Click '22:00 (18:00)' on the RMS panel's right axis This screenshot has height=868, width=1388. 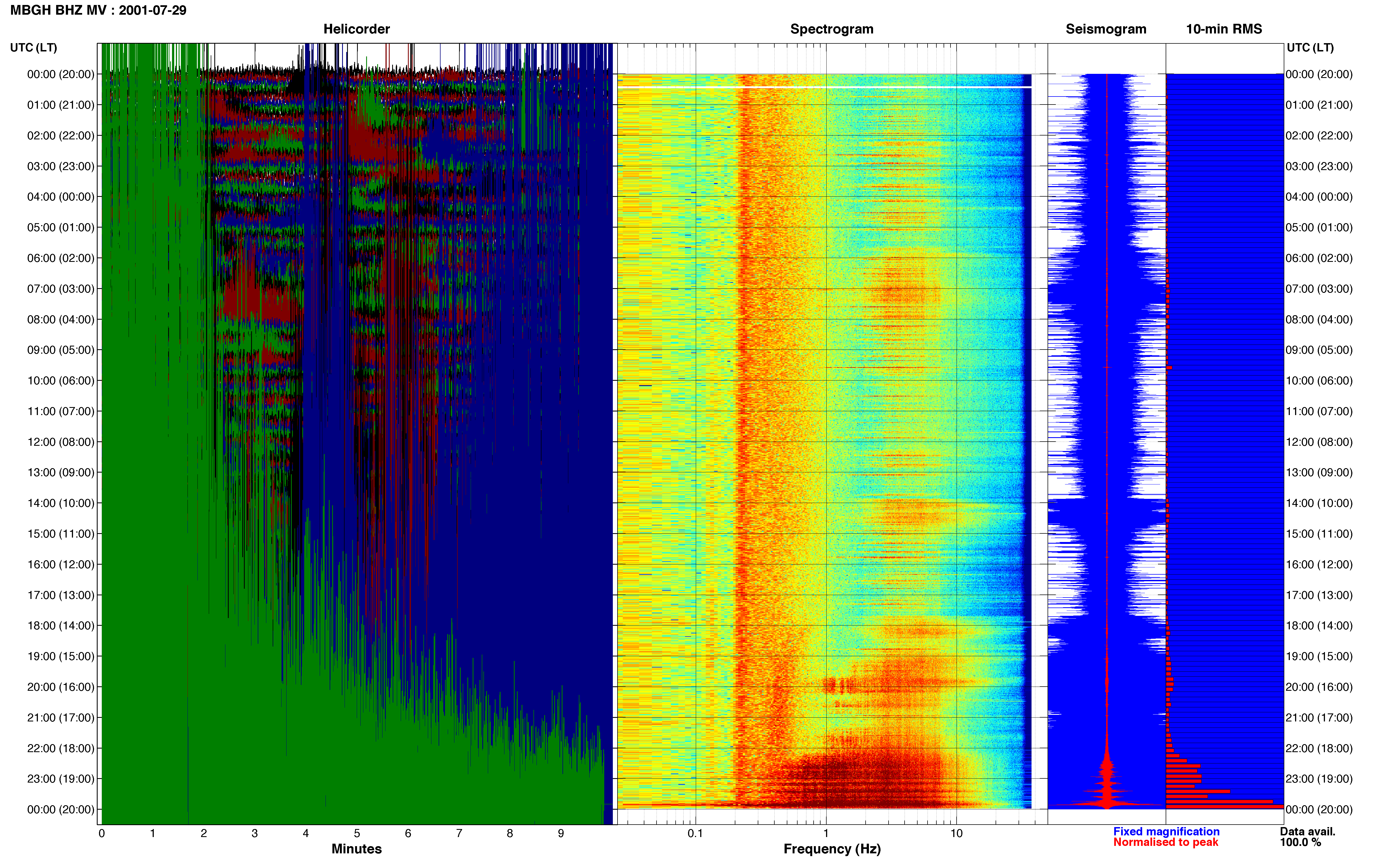click(x=1319, y=749)
